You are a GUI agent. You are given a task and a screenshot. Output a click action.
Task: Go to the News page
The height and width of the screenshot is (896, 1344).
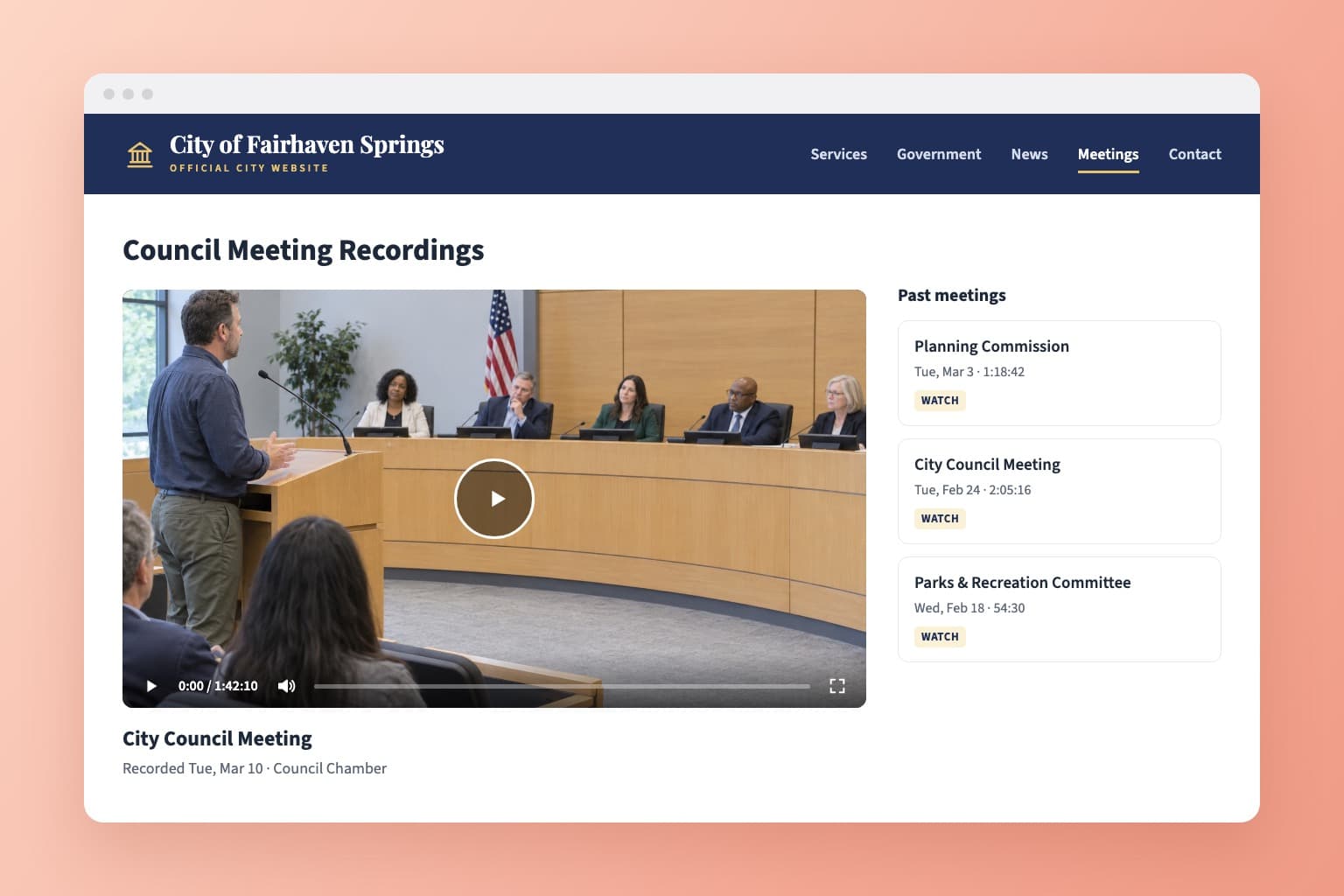tap(1029, 154)
